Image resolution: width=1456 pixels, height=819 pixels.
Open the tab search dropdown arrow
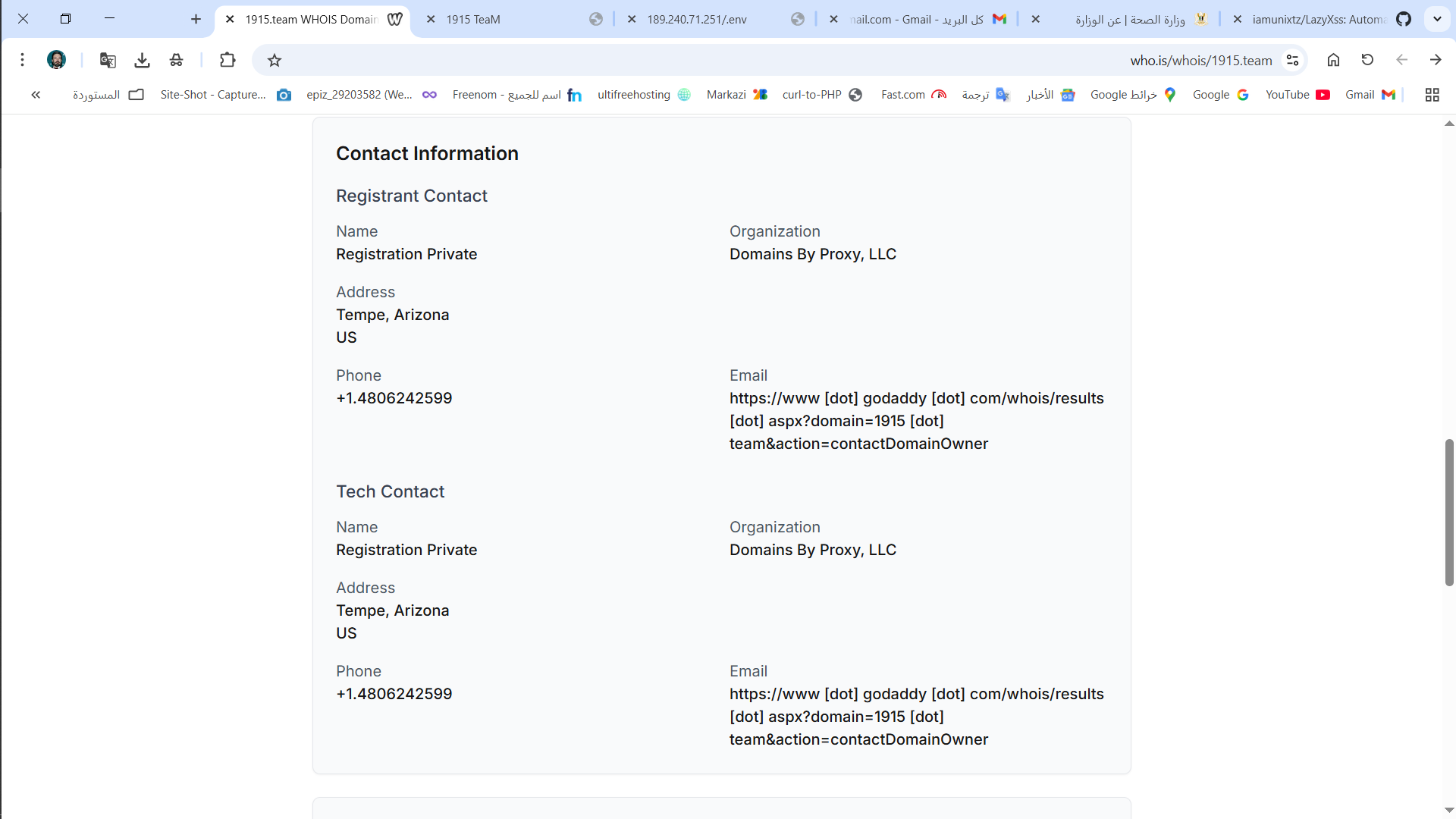(x=1437, y=19)
